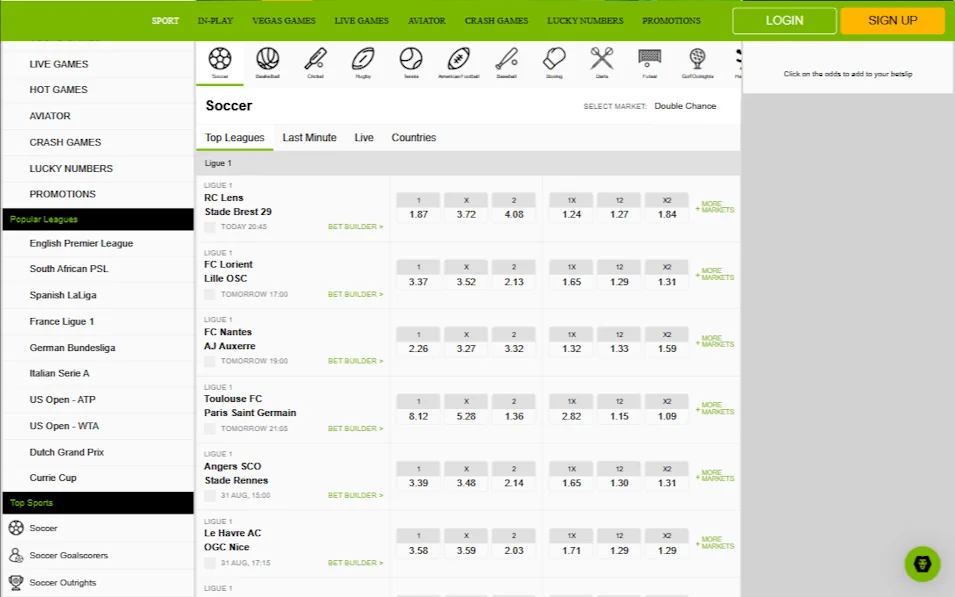Expand More Markets for FC Lorient match
The width and height of the screenshot is (955, 597).
[x=715, y=274]
